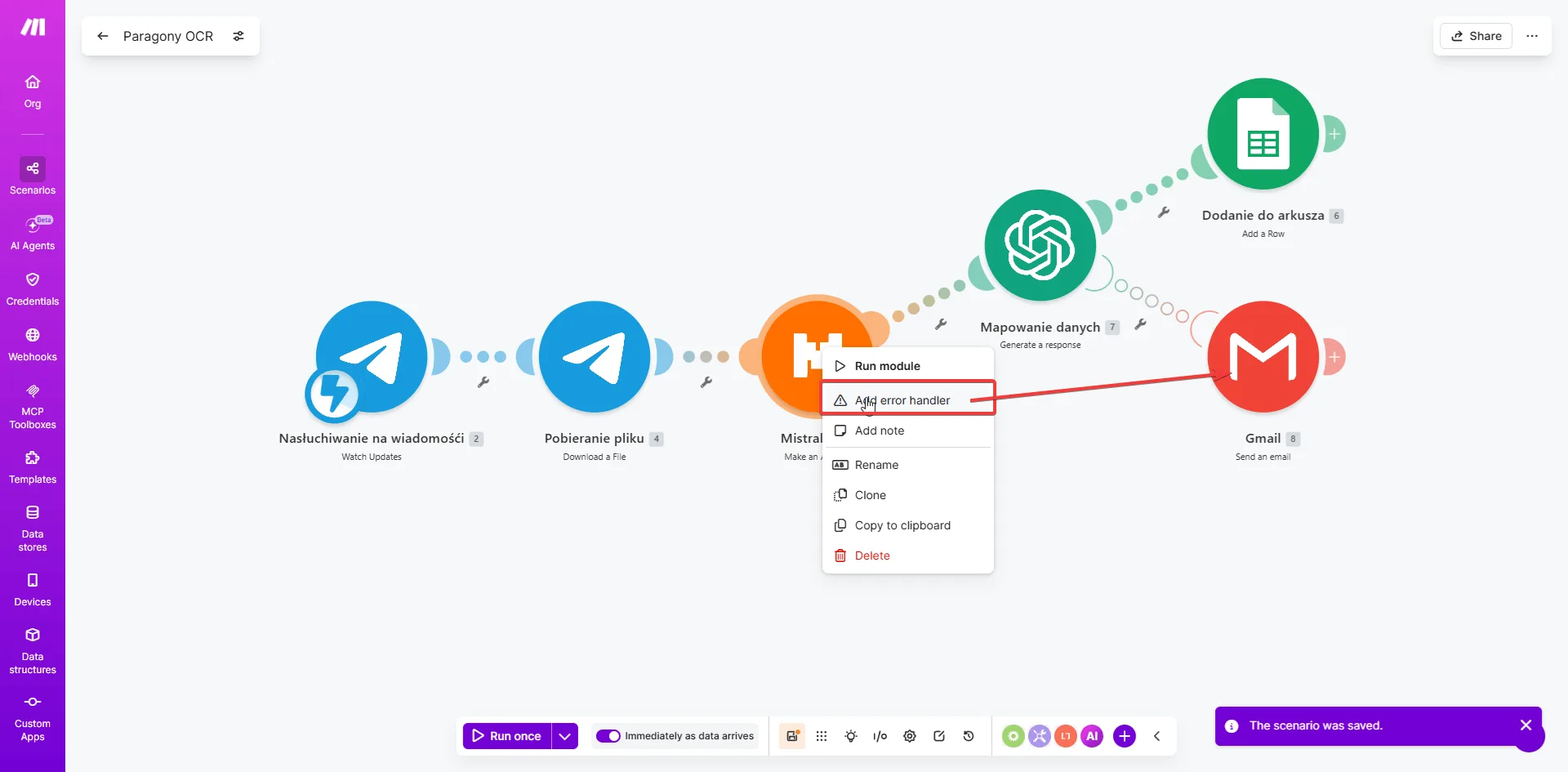Screen dimensions: 1568x772
Task: Open the three-dots more options menu
Action: 1532,36
